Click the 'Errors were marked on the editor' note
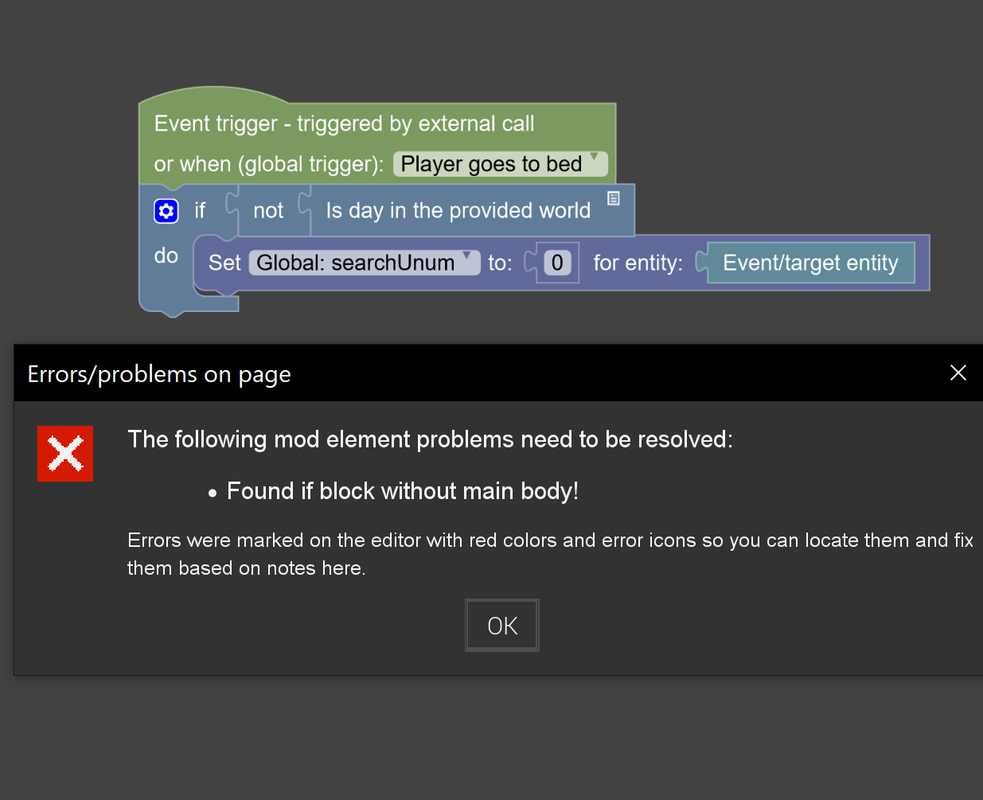 [550, 554]
